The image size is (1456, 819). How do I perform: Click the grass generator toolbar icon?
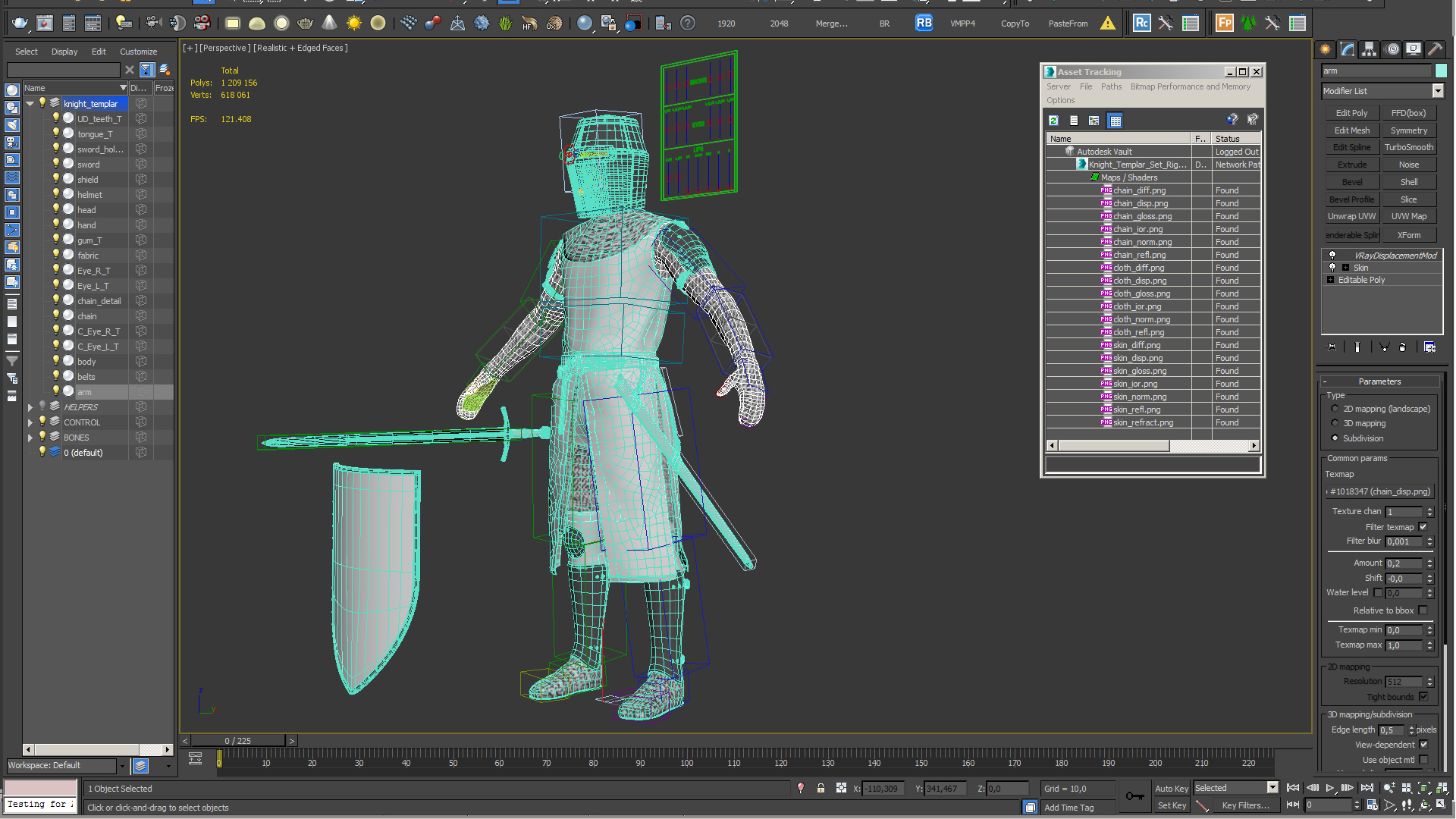(x=506, y=24)
